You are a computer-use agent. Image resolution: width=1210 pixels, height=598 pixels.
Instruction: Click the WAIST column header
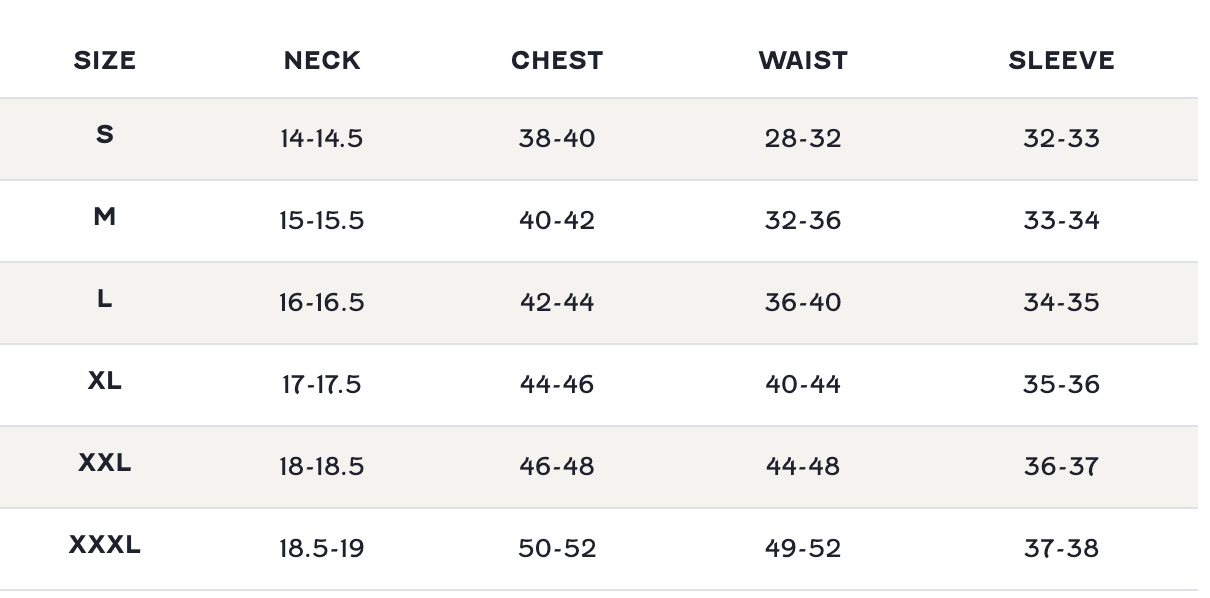pos(803,61)
